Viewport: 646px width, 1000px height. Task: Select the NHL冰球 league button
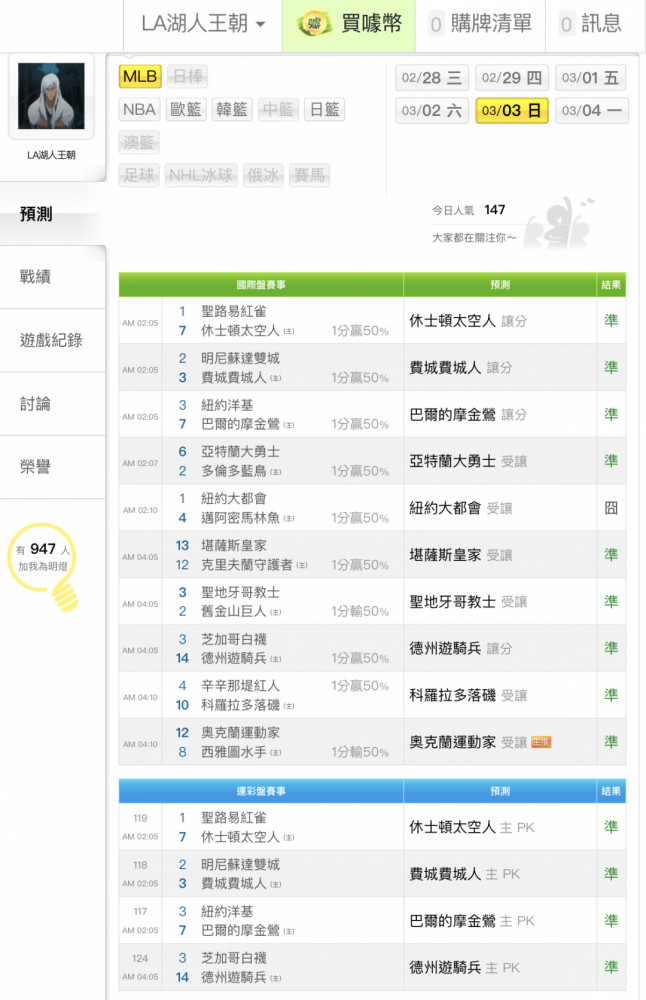click(x=201, y=175)
